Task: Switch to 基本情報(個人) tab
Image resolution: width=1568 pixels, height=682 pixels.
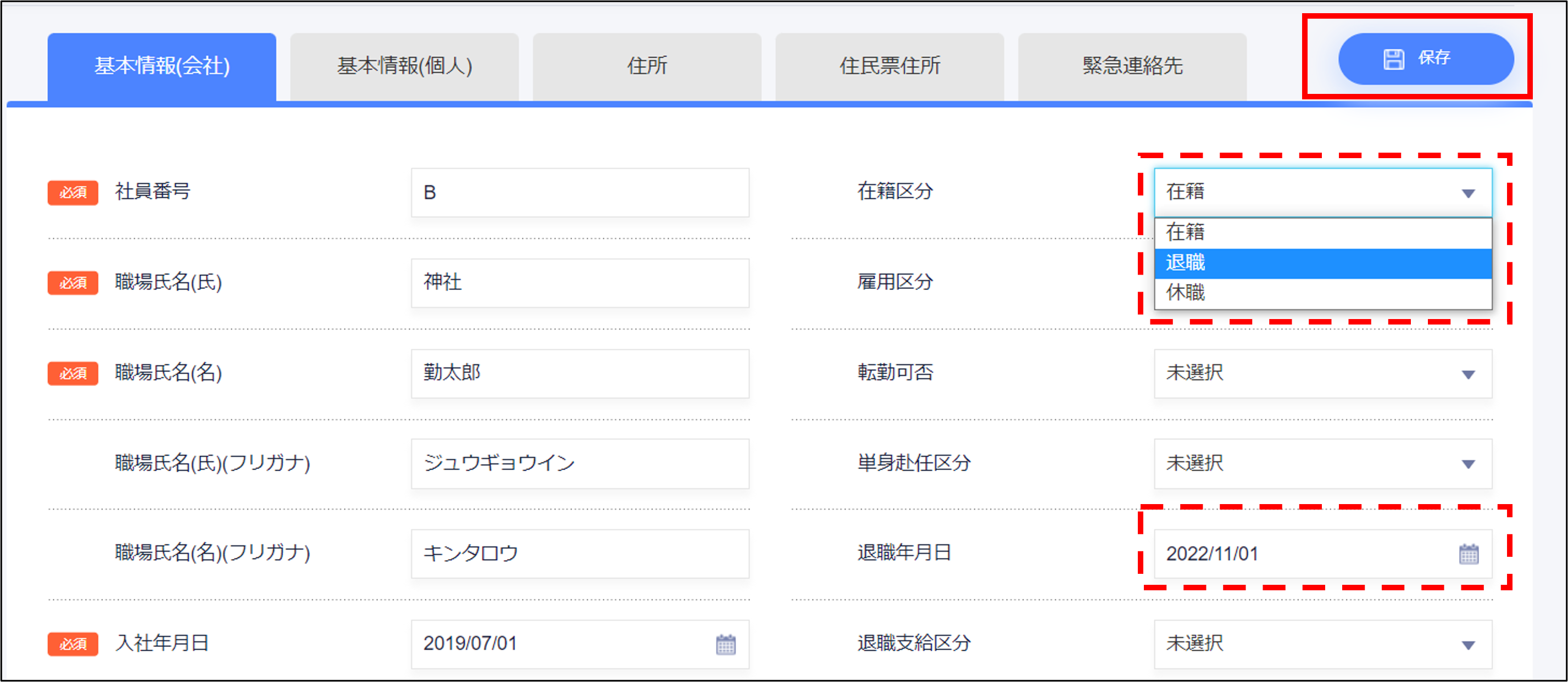Action: (404, 66)
